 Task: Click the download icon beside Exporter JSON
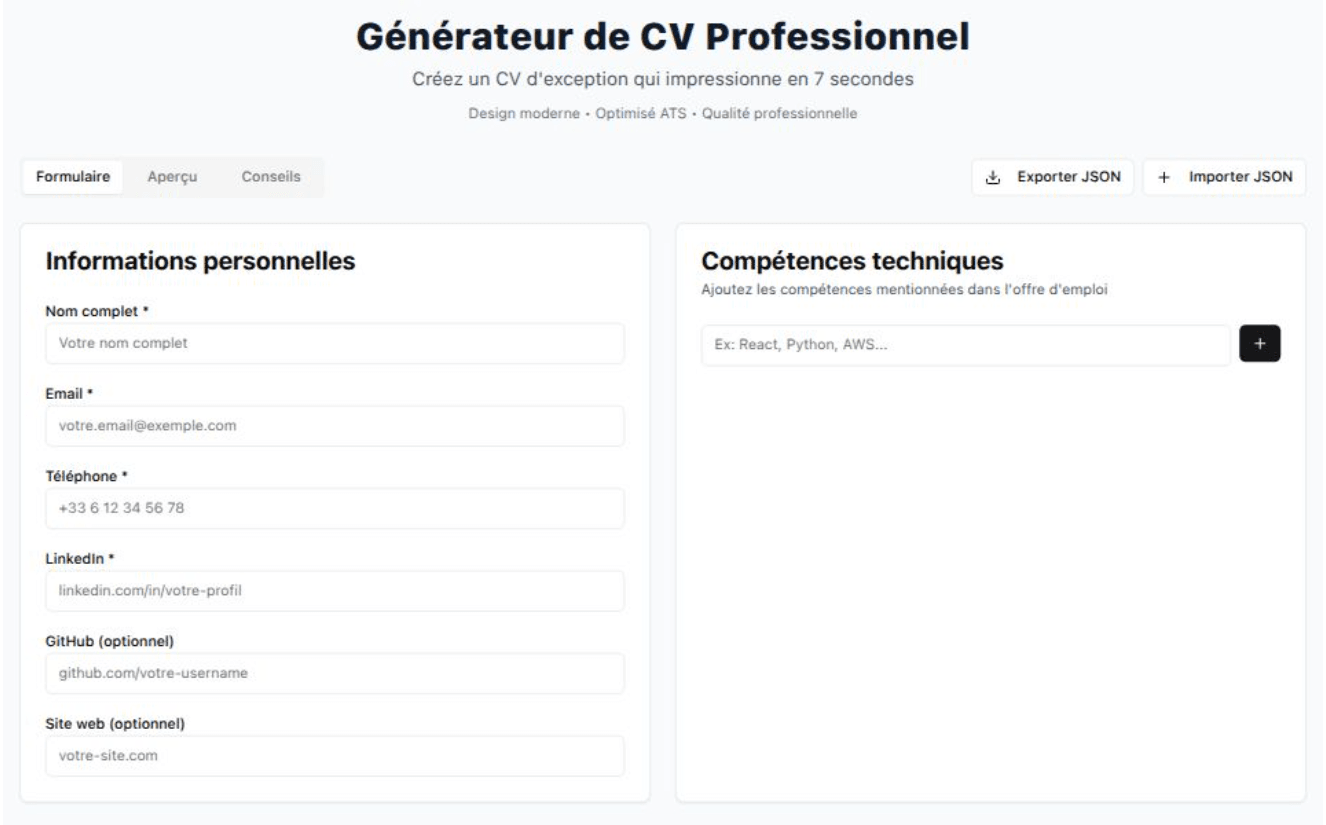[x=993, y=178]
